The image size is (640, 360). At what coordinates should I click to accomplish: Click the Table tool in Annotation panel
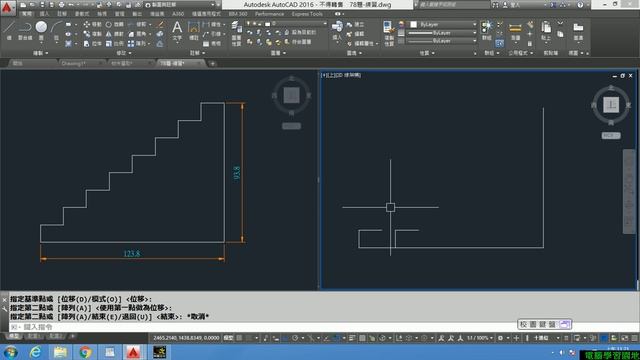click(x=212, y=44)
